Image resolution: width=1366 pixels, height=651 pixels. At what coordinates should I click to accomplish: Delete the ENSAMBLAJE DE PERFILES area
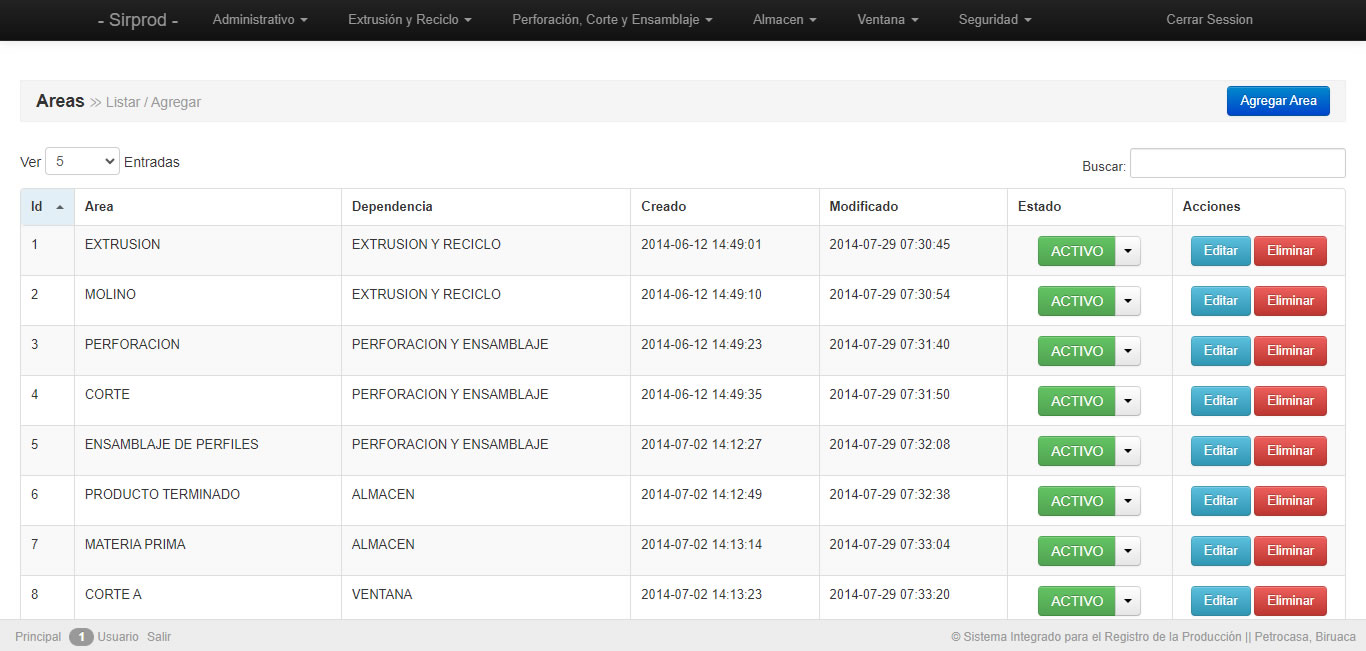click(1290, 451)
